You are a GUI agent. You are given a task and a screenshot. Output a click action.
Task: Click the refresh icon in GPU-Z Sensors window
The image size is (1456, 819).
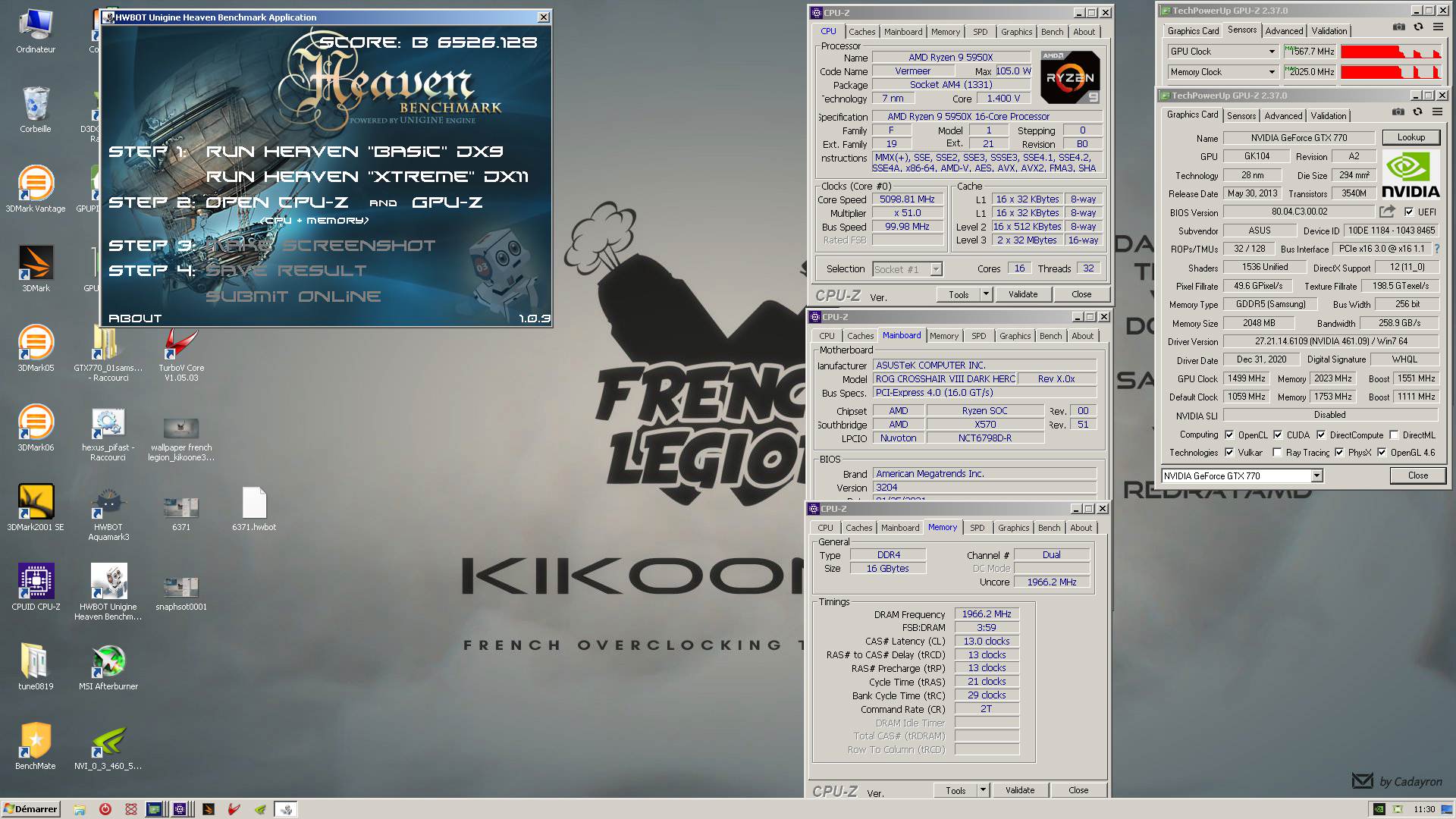1418,27
